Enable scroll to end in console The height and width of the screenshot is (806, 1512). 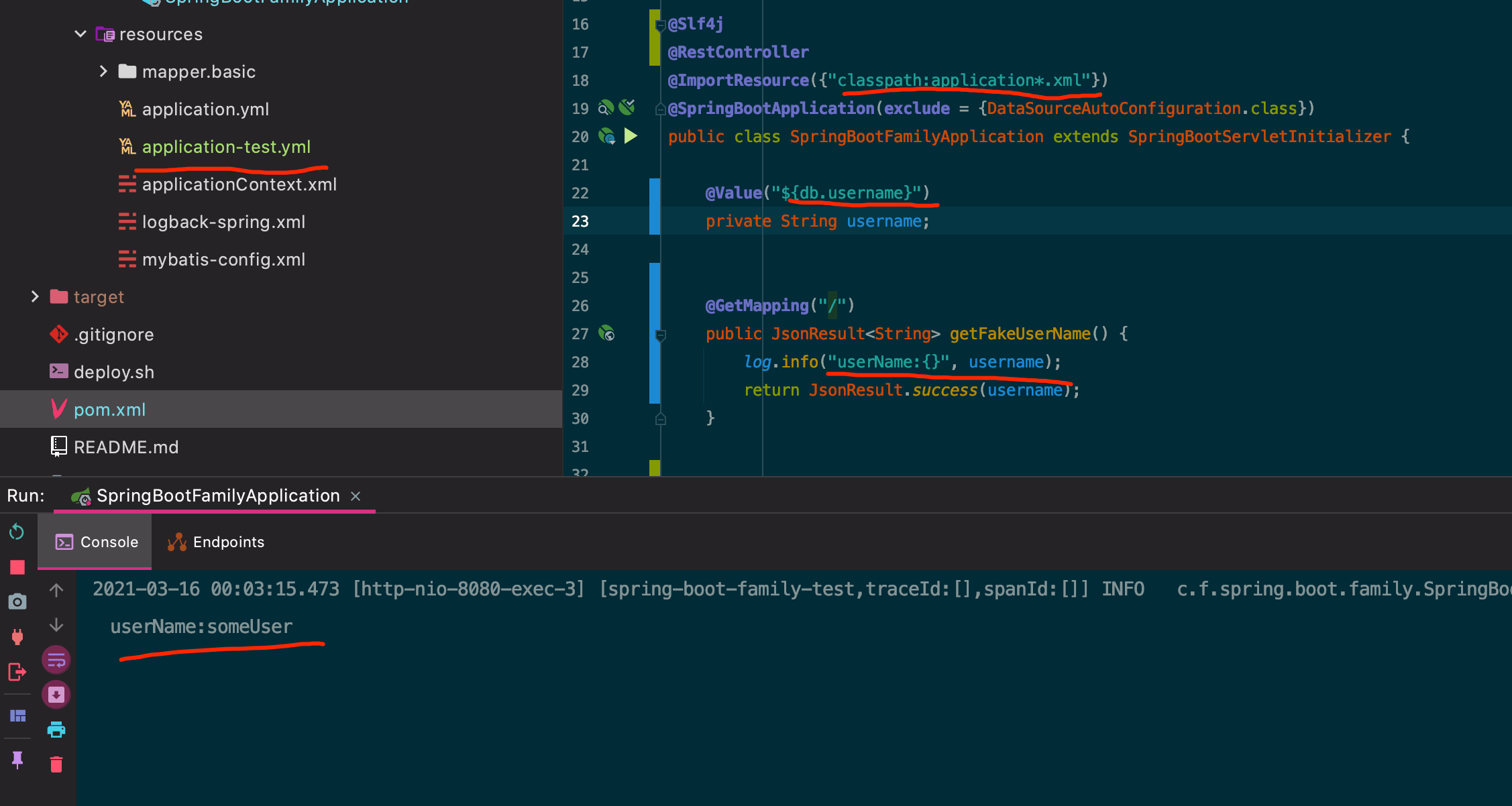click(x=56, y=695)
